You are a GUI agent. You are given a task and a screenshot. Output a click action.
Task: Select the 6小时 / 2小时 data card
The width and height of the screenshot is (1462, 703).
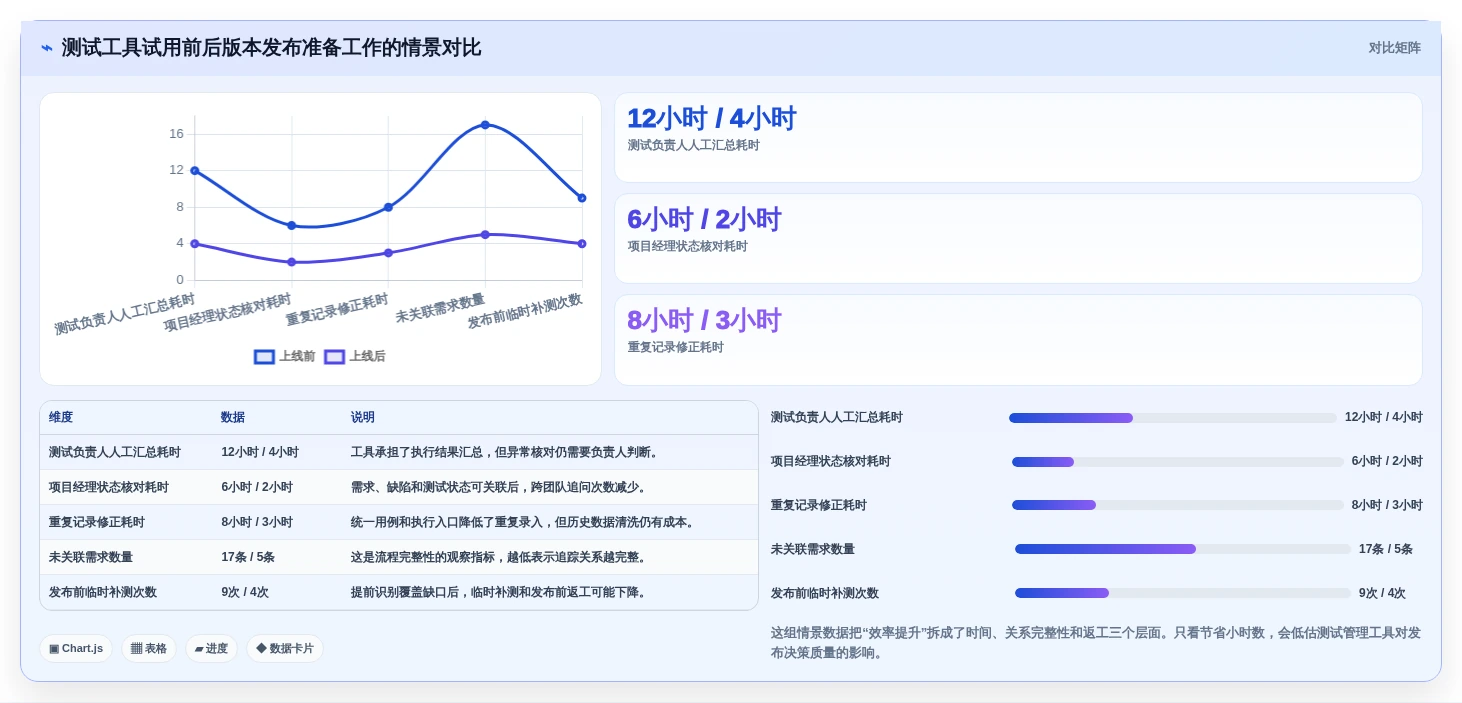pyautogui.click(x=1018, y=239)
